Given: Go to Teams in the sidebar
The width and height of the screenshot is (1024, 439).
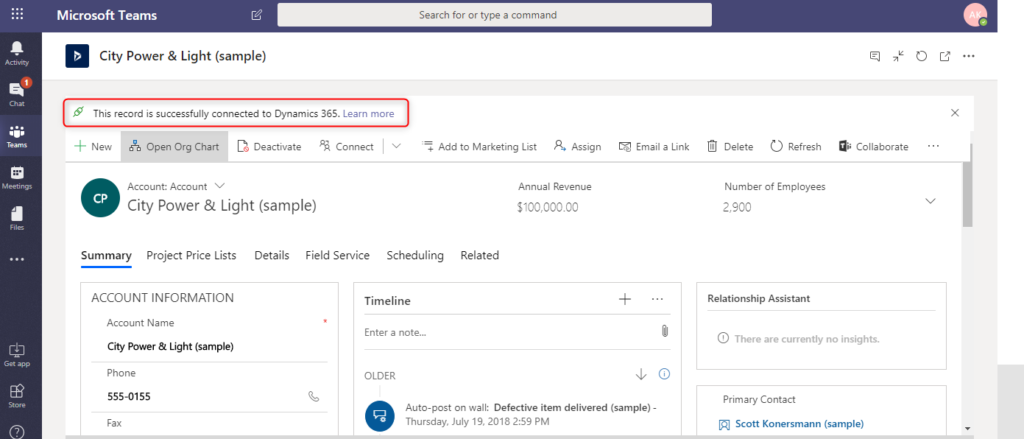Looking at the screenshot, I should tap(17, 136).
